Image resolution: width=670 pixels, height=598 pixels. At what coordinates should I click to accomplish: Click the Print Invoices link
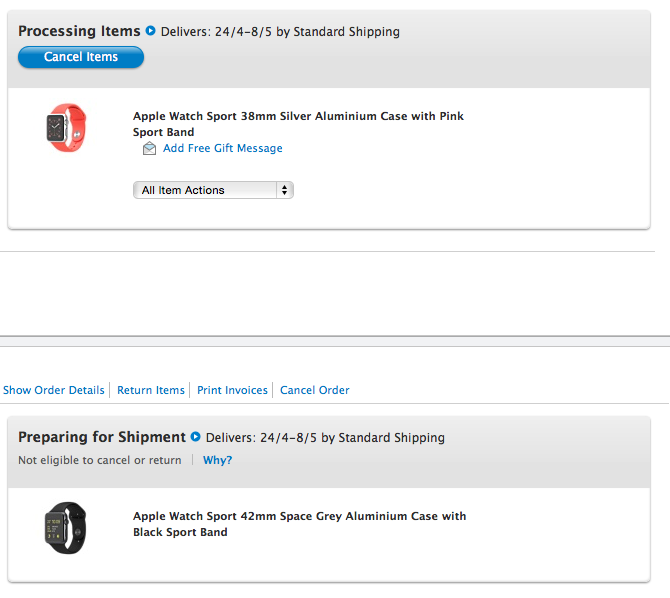click(232, 390)
